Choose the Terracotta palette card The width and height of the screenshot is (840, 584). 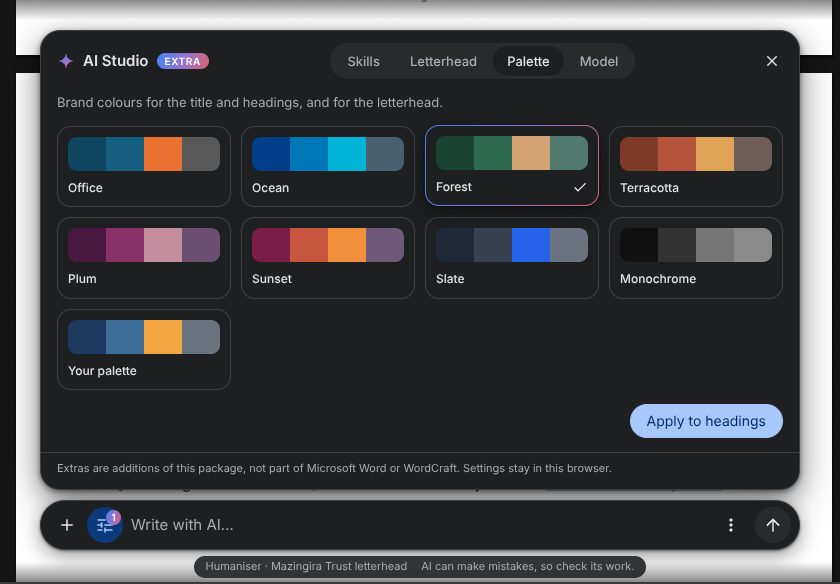(x=695, y=166)
